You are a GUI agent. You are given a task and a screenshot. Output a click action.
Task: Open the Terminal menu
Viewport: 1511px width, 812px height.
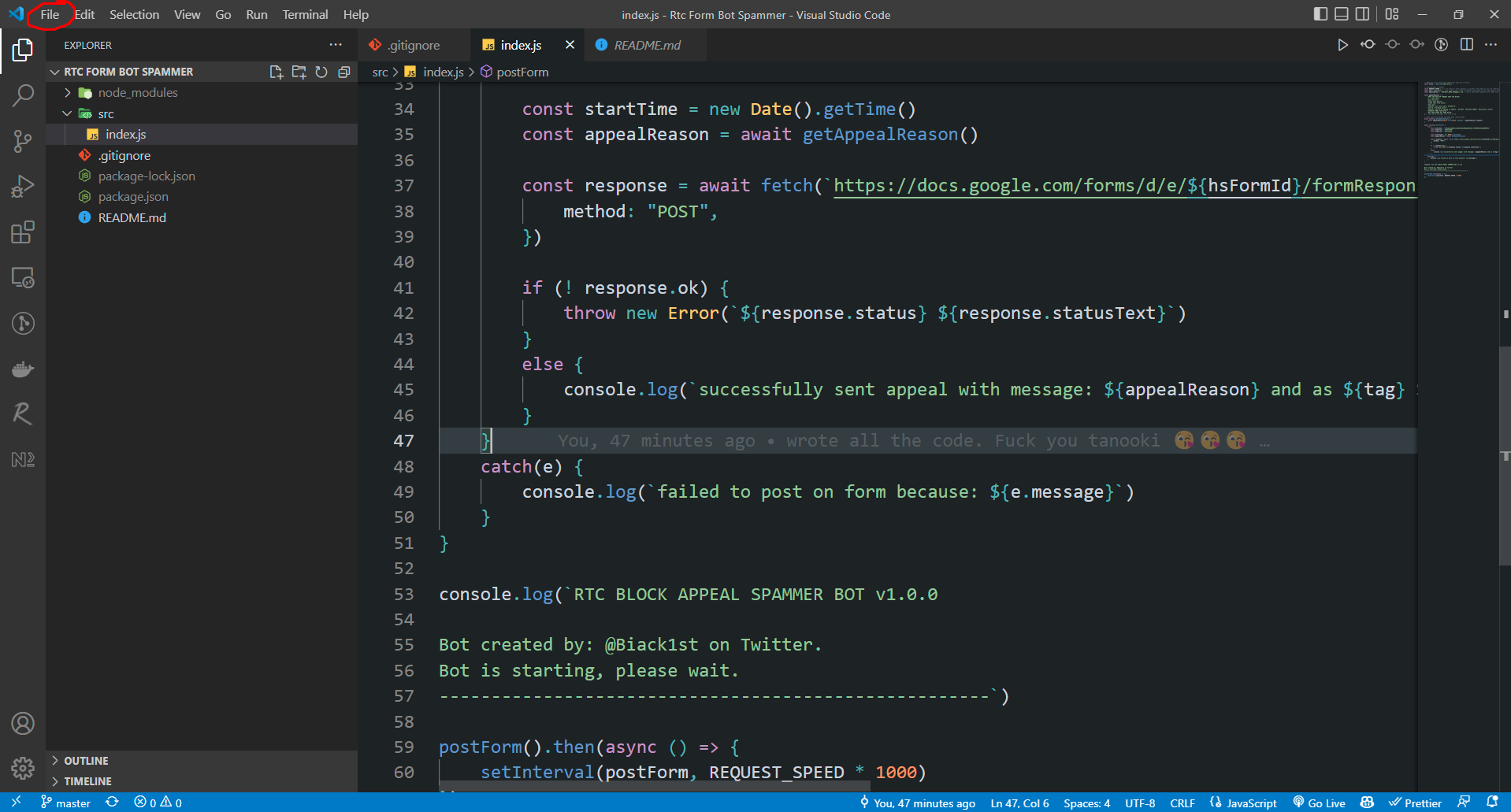click(305, 14)
